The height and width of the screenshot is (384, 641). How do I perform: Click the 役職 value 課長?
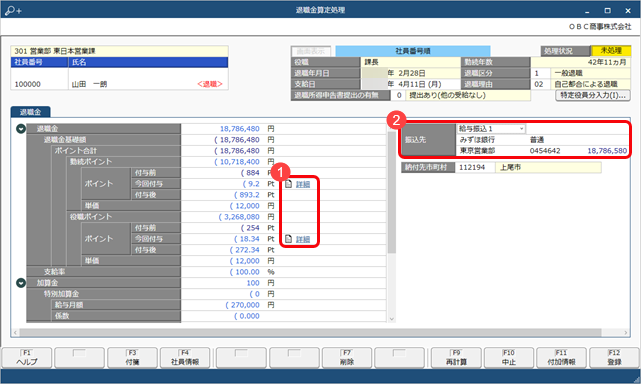[371, 62]
